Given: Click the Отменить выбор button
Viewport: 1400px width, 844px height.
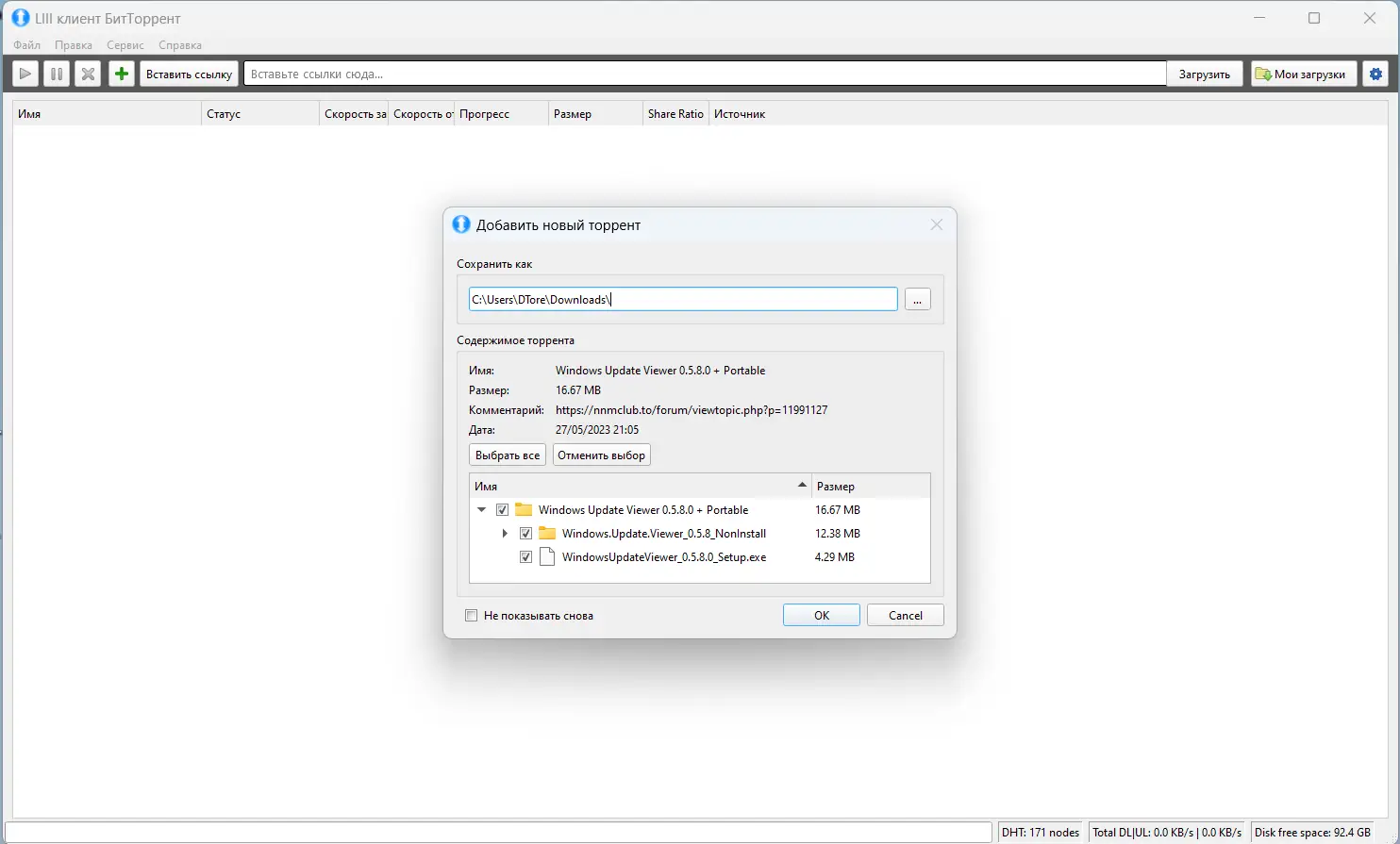Looking at the screenshot, I should coord(602,455).
